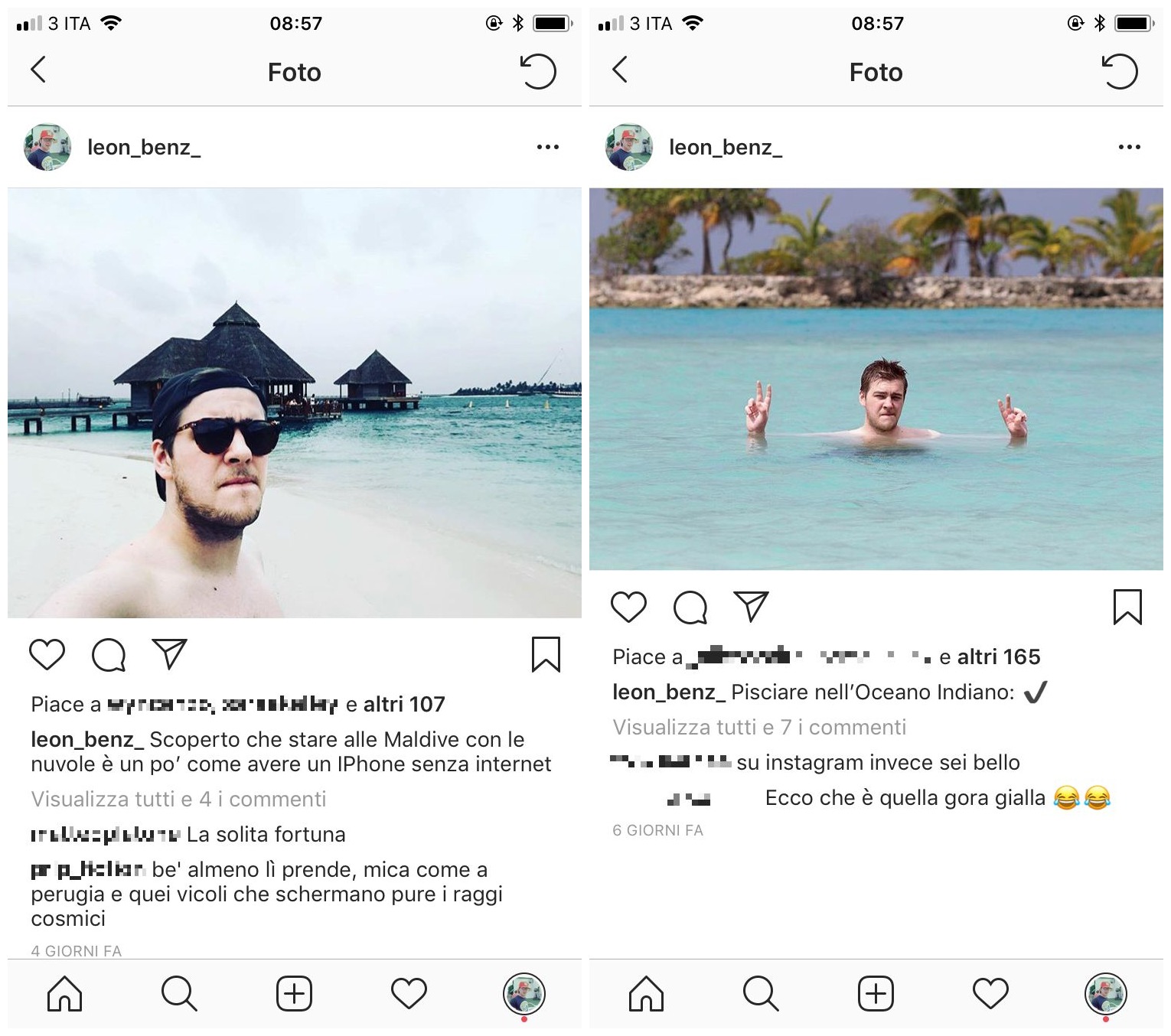Tap new post plus tab on left
Screen dimensions: 1171x1036
(295, 994)
